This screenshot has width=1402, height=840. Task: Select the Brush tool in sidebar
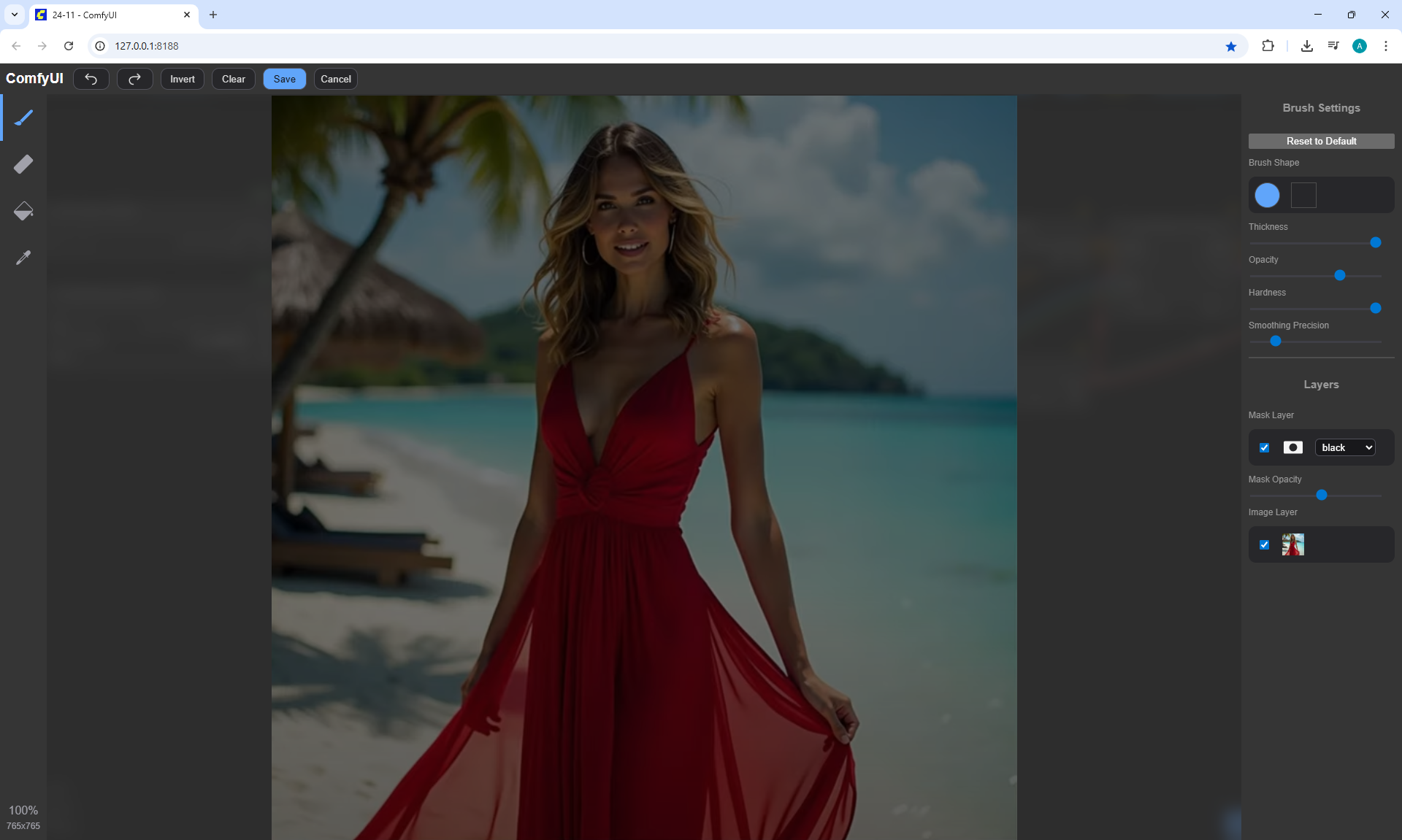[x=23, y=117]
